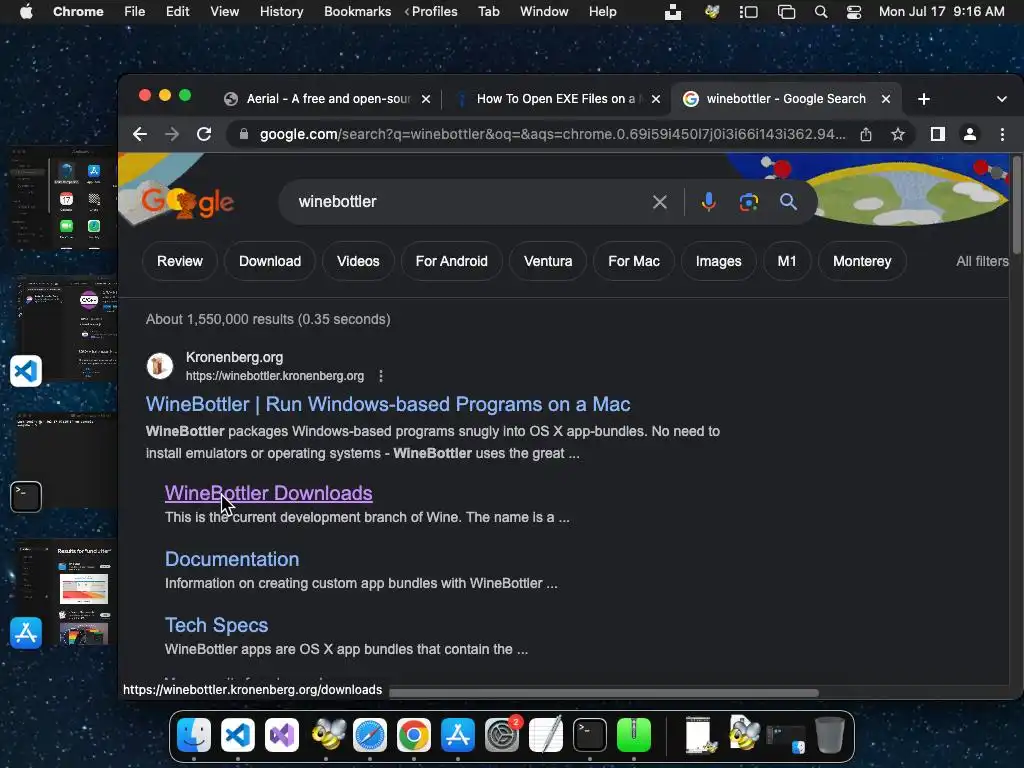Reload the Google search page

coord(204,134)
